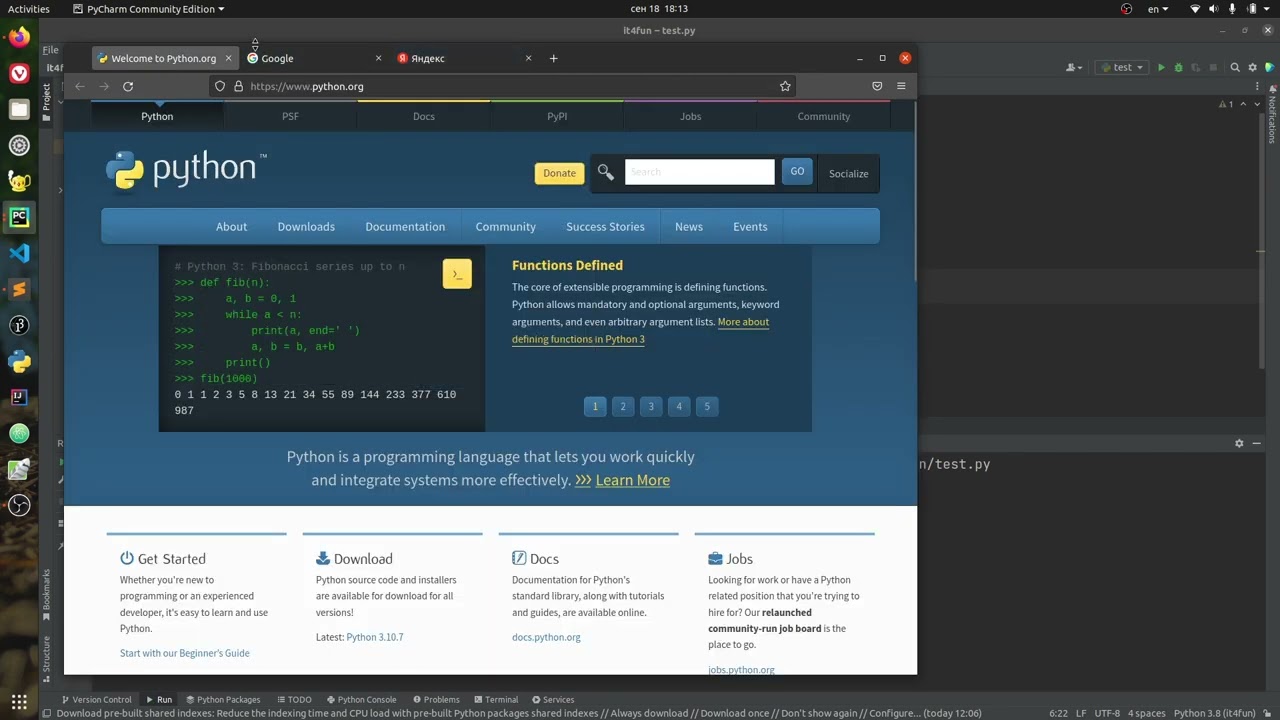Click the yellow Donate button
The height and width of the screenshot is (720, 1280).
pyautogui.click(x=559, y=173)
